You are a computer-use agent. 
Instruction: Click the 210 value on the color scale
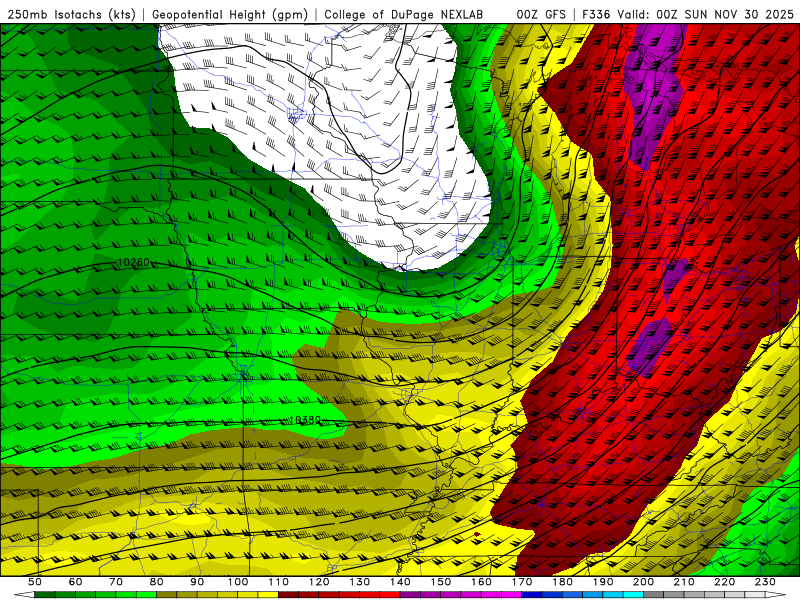(x=684, y=582)
